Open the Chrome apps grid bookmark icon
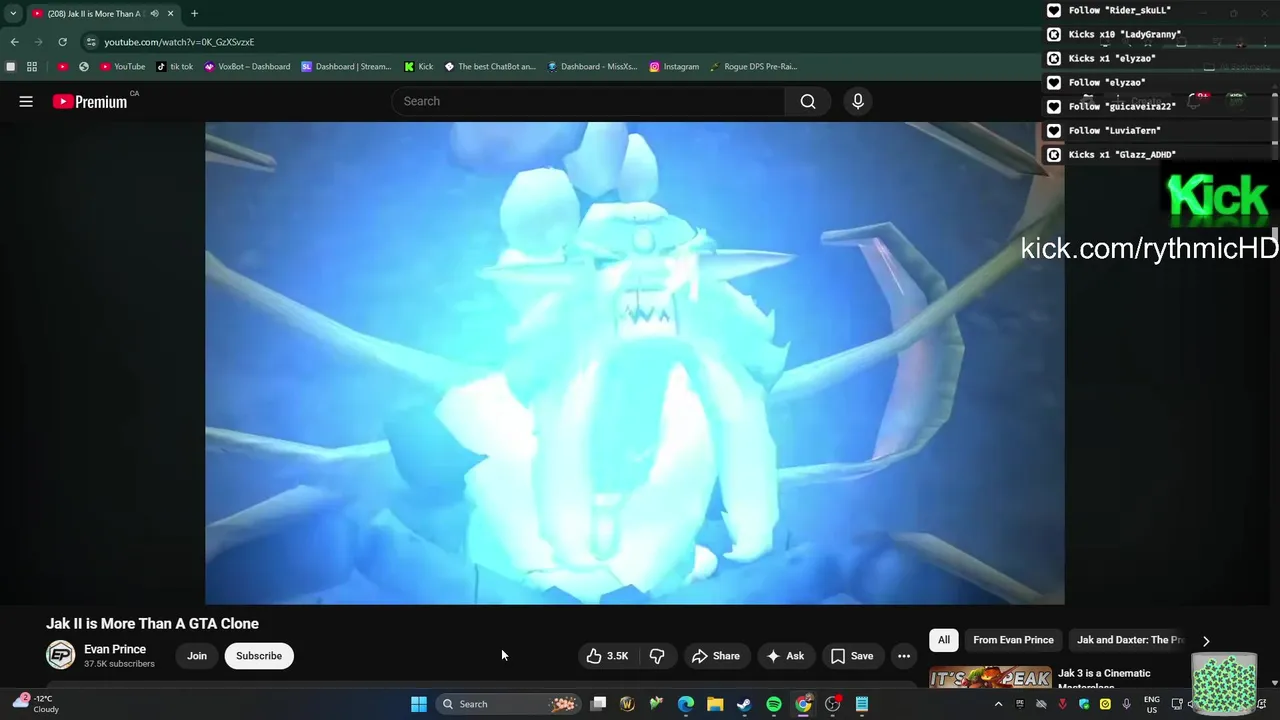 32,67
